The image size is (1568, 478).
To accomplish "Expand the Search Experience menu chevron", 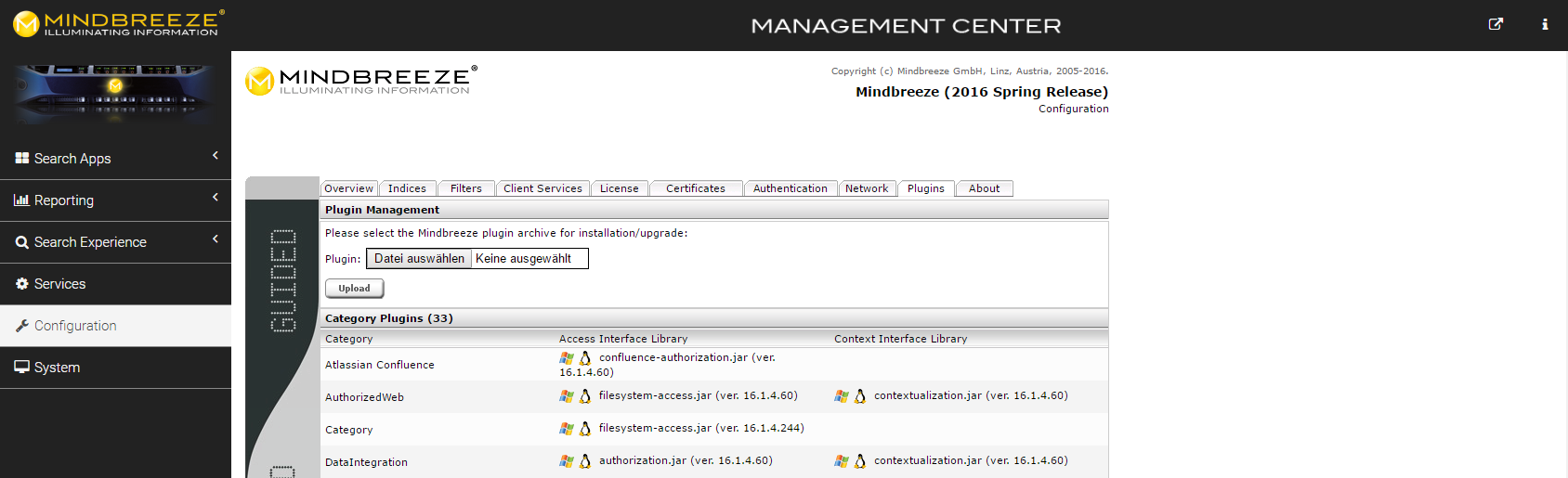I will [x=216, y=239].
